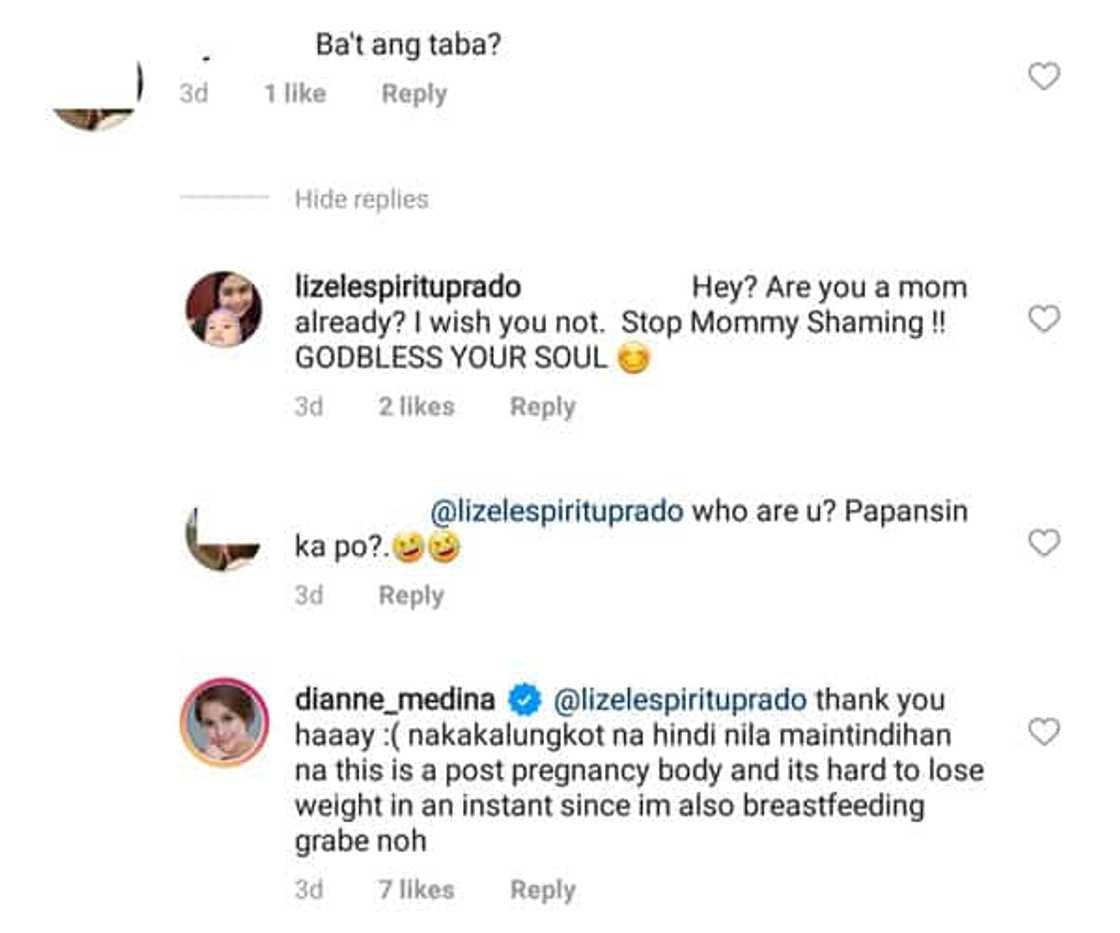Tap dianne_medina's blue verified badge
1120x933 pixels.
tap(527, 700)
